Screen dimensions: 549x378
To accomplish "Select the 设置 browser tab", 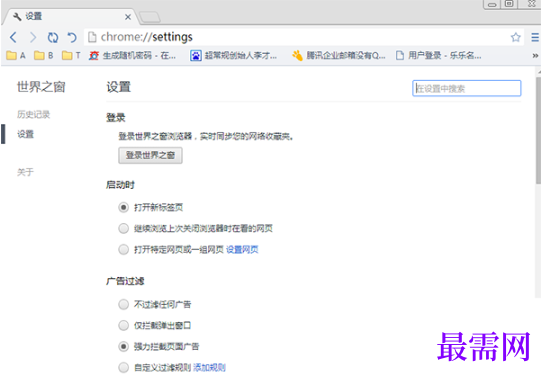I will click(x=70, y=16).
